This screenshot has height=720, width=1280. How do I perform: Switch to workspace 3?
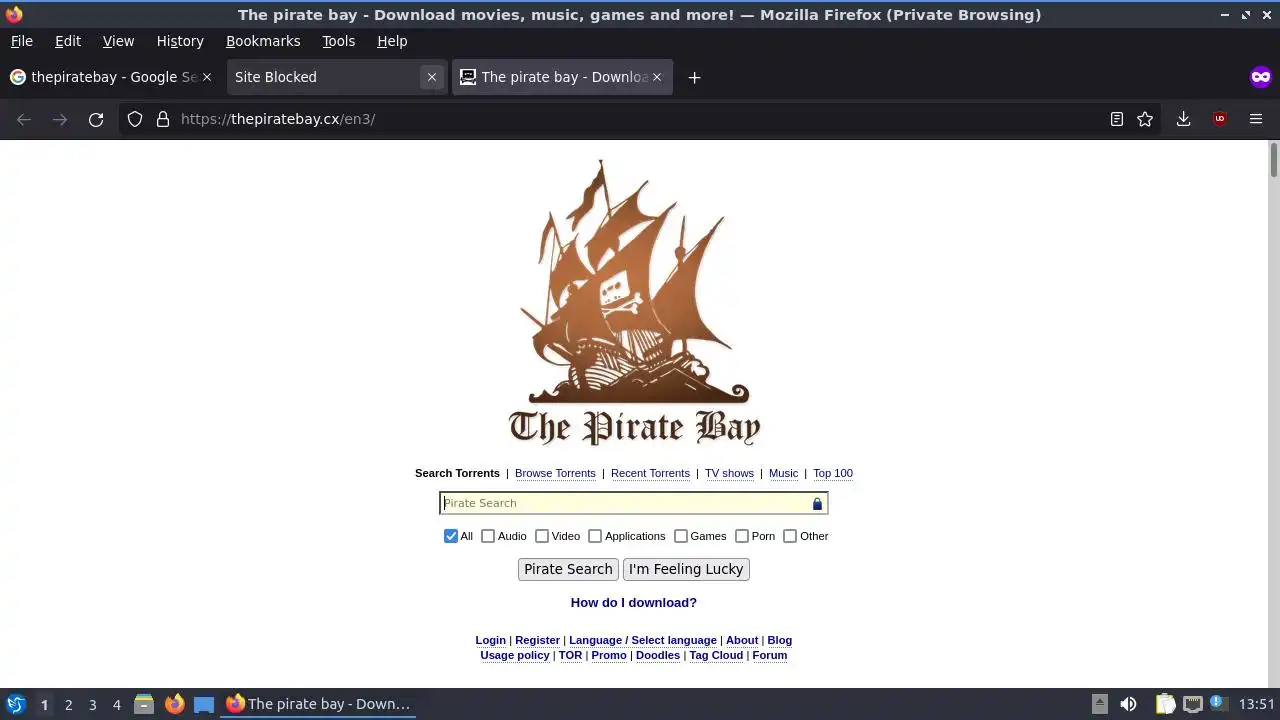tap(92, 705)
